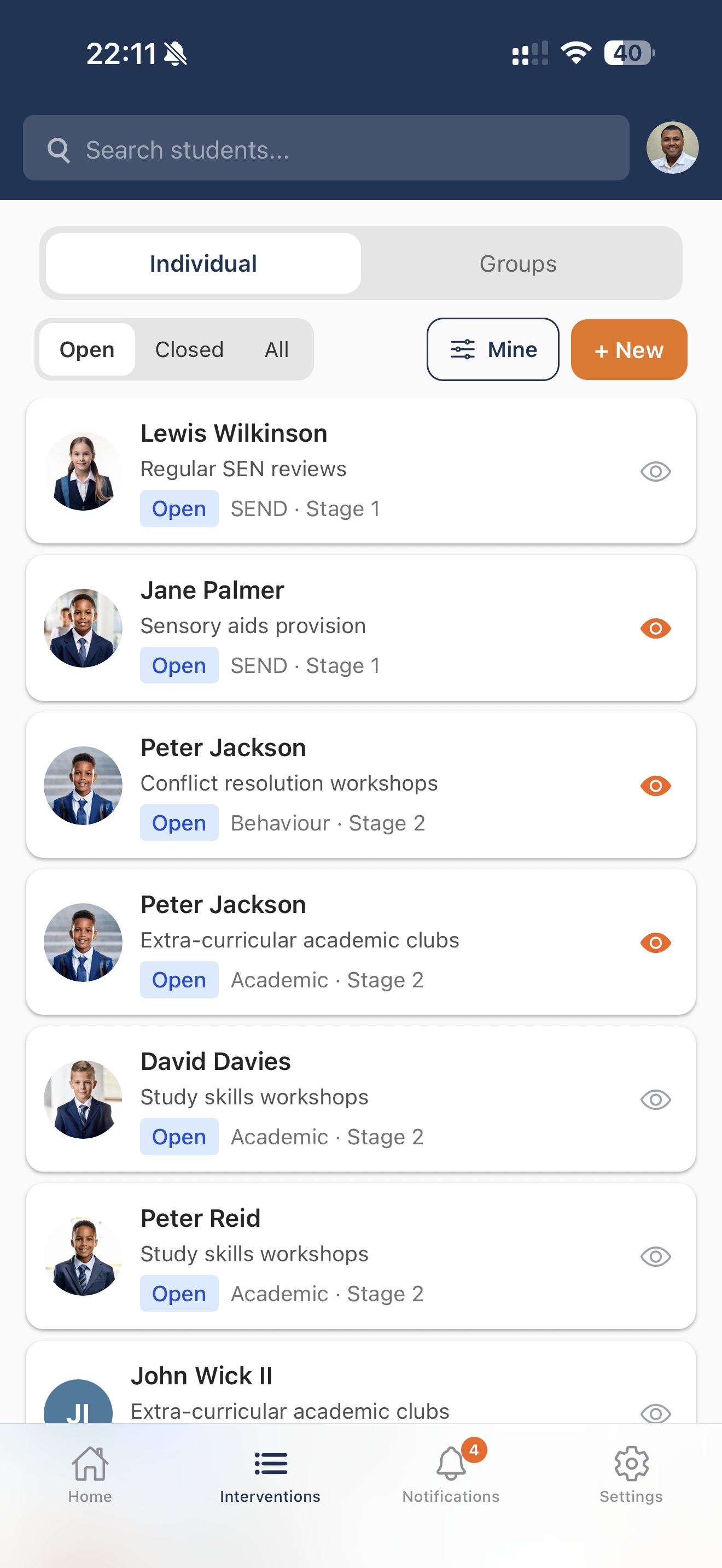The width and height of the screenshot is (722, 1568).
Task: Open the Settings gear icon
Action: 631,1464
